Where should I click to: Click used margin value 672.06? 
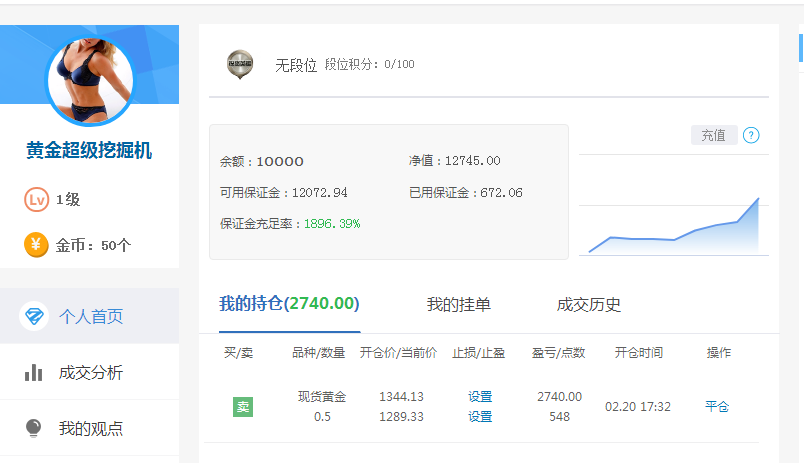click(x=501, y=193)
